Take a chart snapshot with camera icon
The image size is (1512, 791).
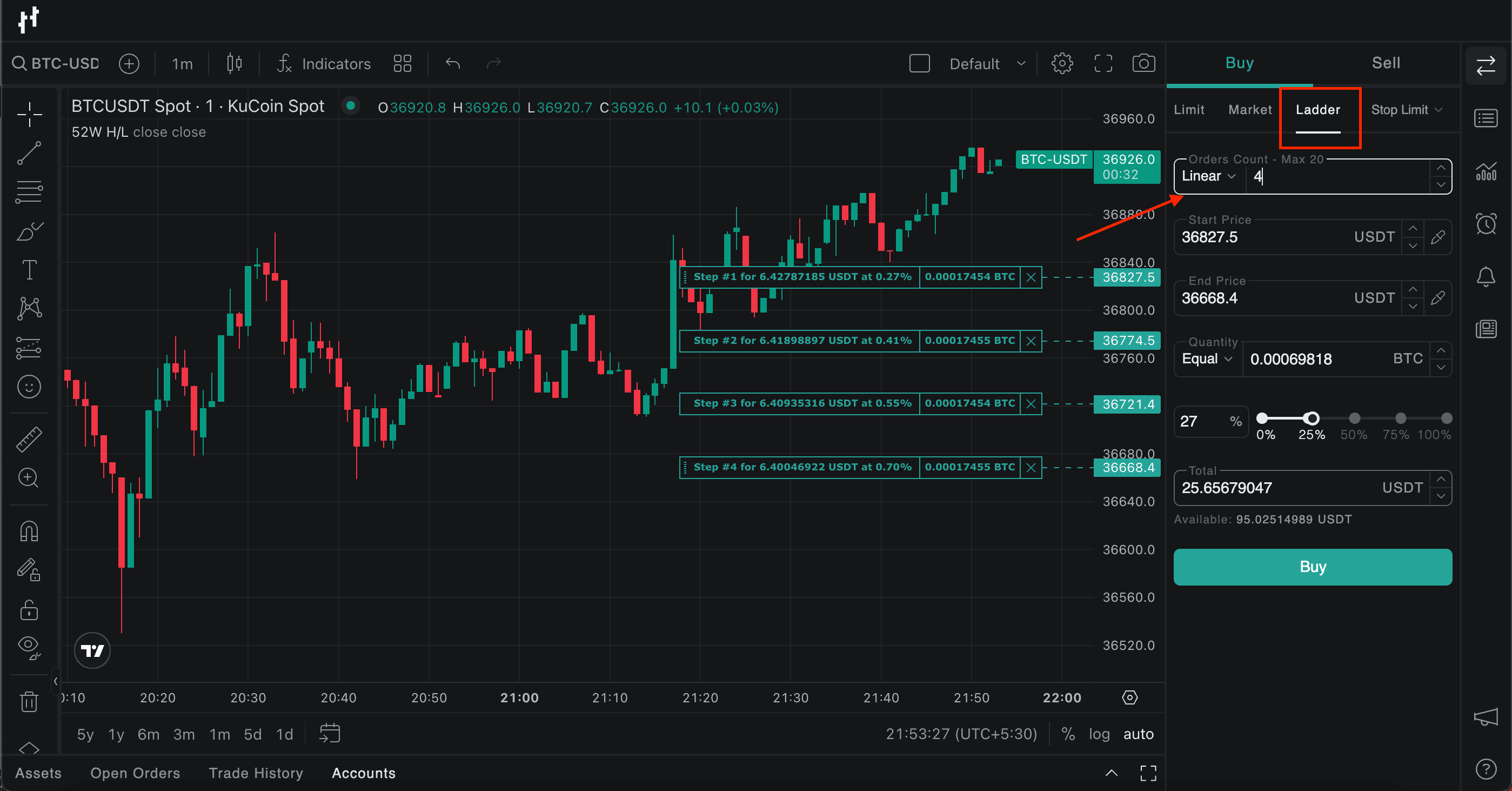[1143, 63]
